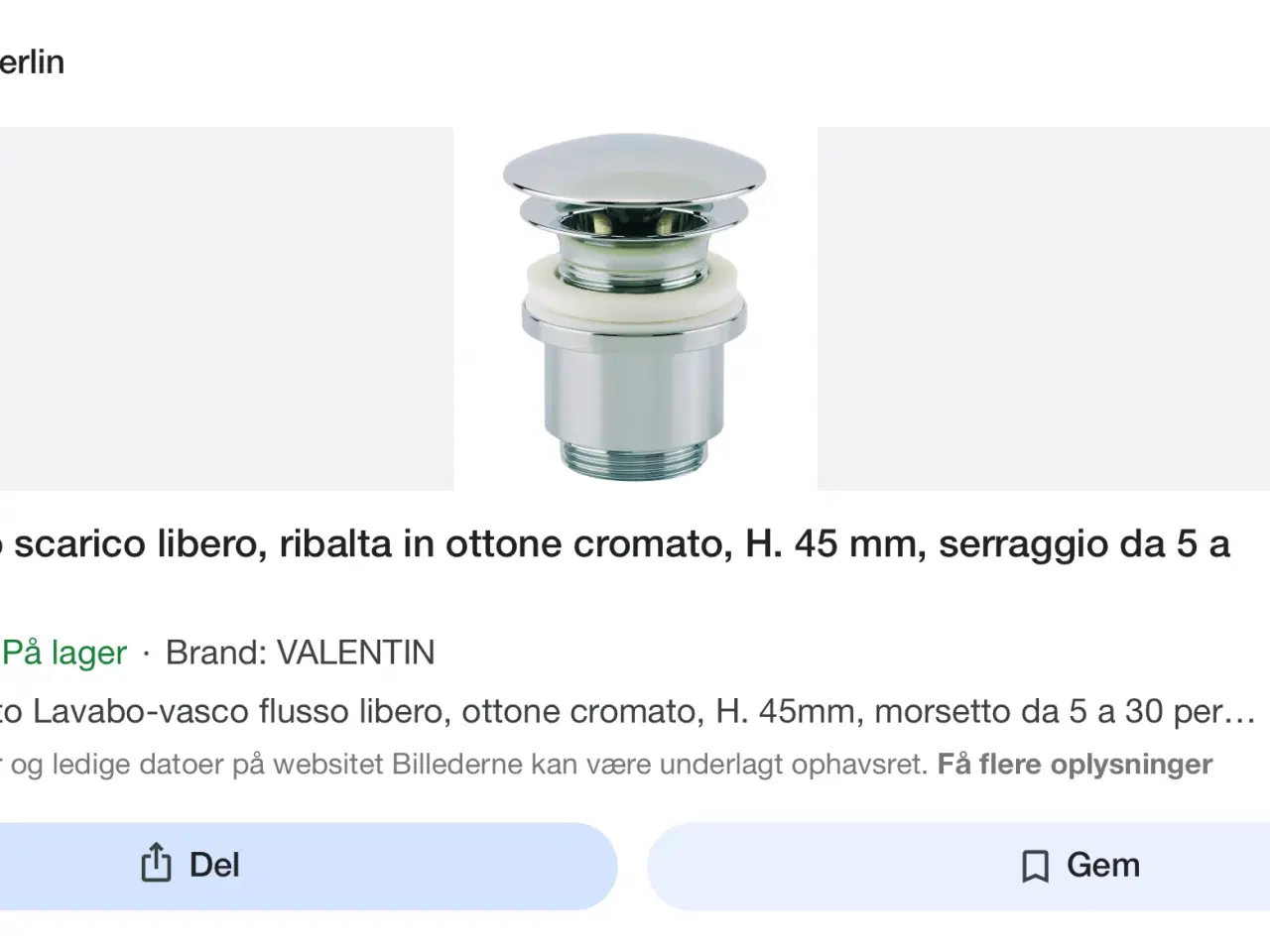Image resolution: width=1270 pixels, height=952 pixels.
Task: Select the right gray image placeholder
Action: coord(1043,308)
